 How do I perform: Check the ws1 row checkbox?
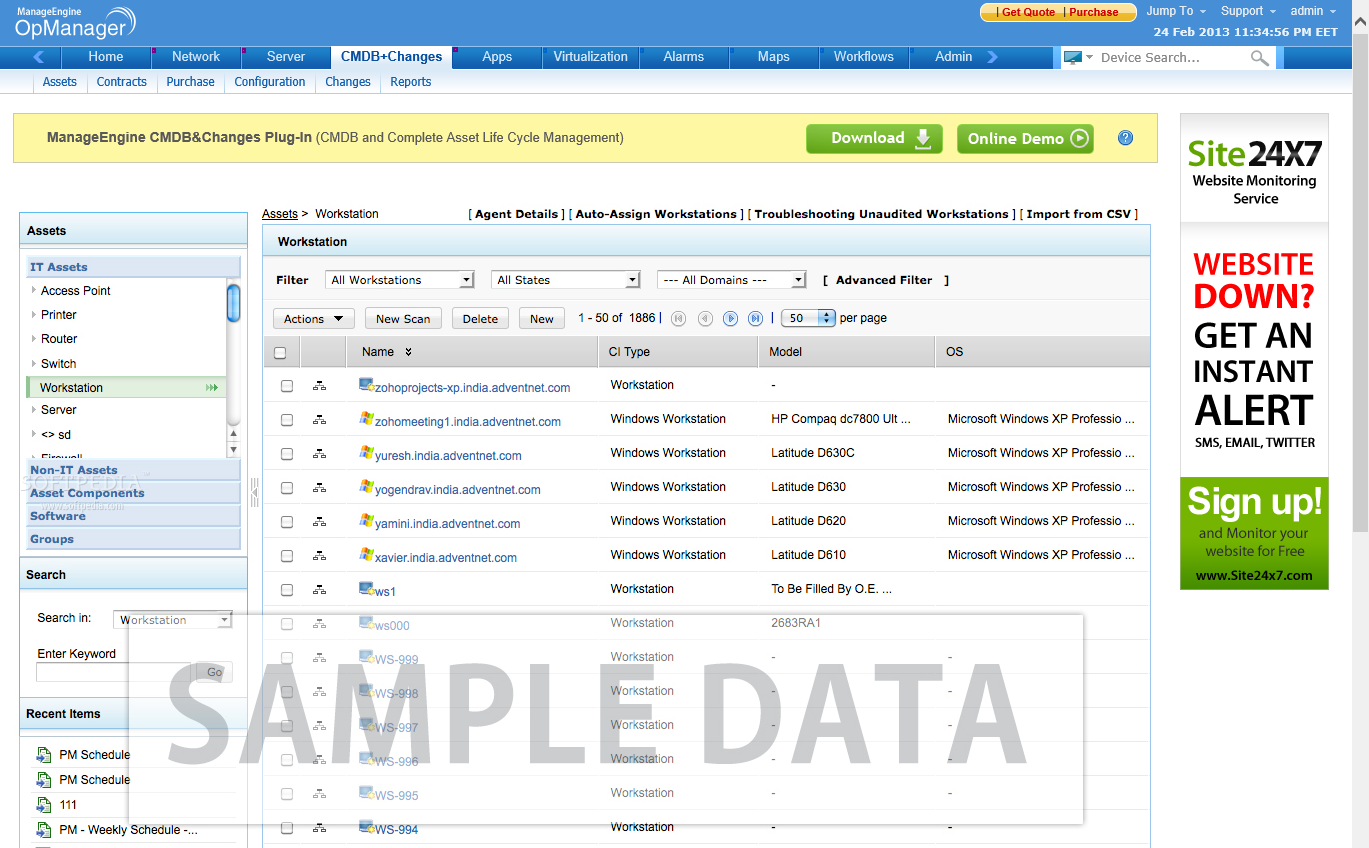[287, 590]
